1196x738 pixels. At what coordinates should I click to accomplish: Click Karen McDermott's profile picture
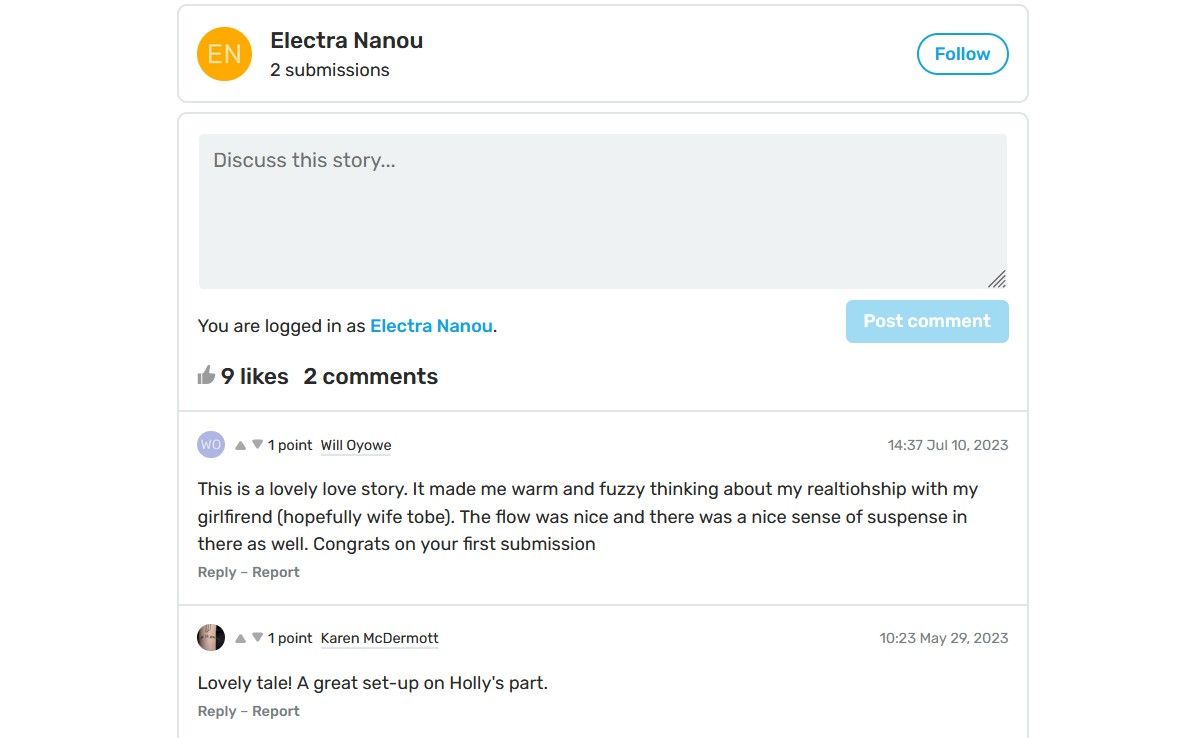coord(210,637)
